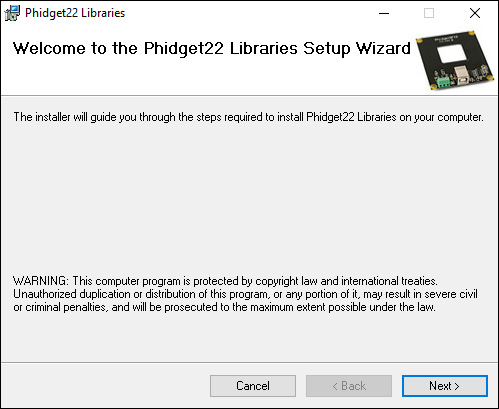Image resolution: width=499 pixels, height=409 pixels.
Task: Click Next to continue setup
Action: [x=445, y=386]
